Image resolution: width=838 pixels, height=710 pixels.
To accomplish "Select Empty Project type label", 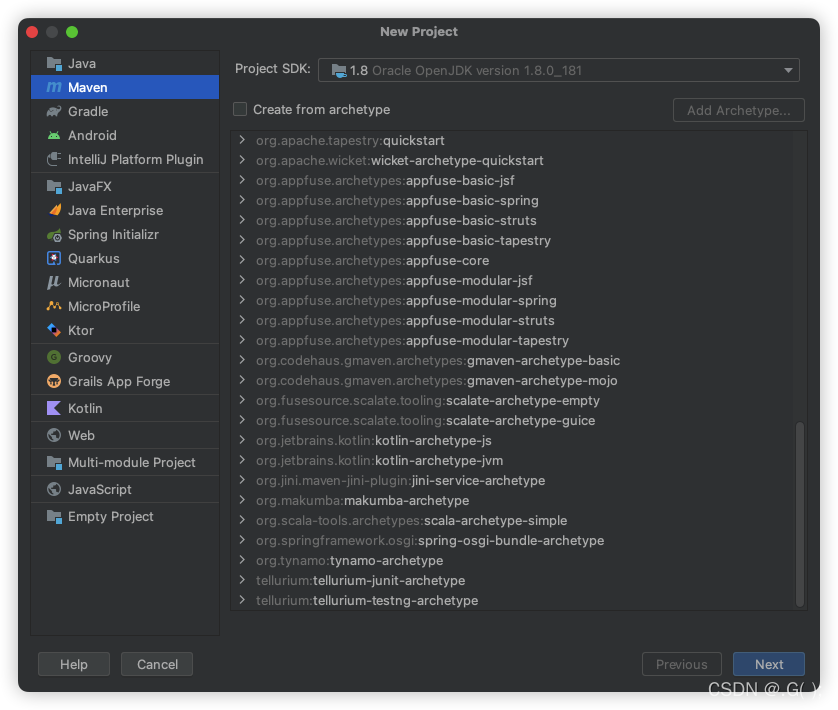I will click(111, 516).
